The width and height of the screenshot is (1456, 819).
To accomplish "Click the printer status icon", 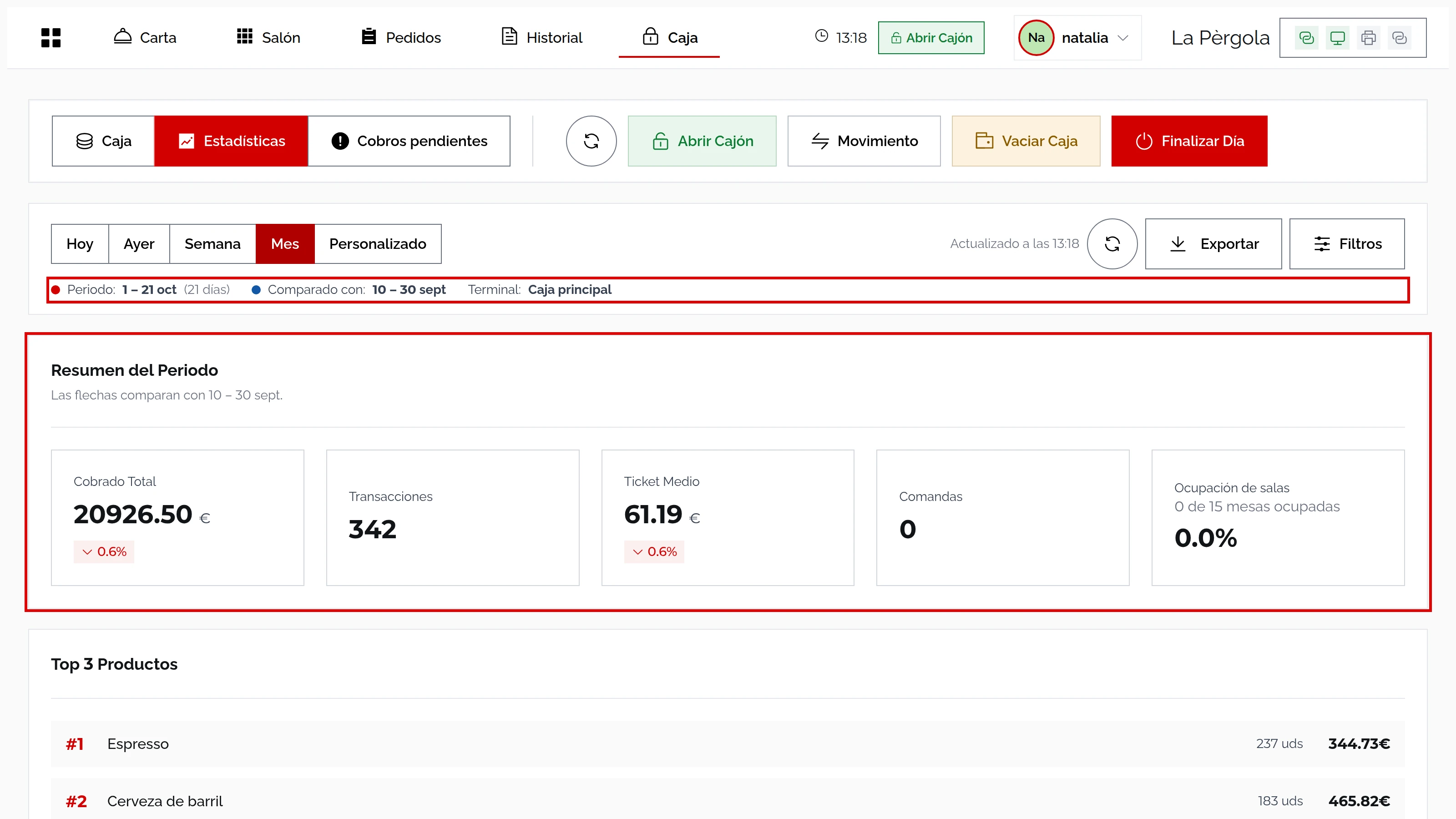I will tap(1368, 38).
